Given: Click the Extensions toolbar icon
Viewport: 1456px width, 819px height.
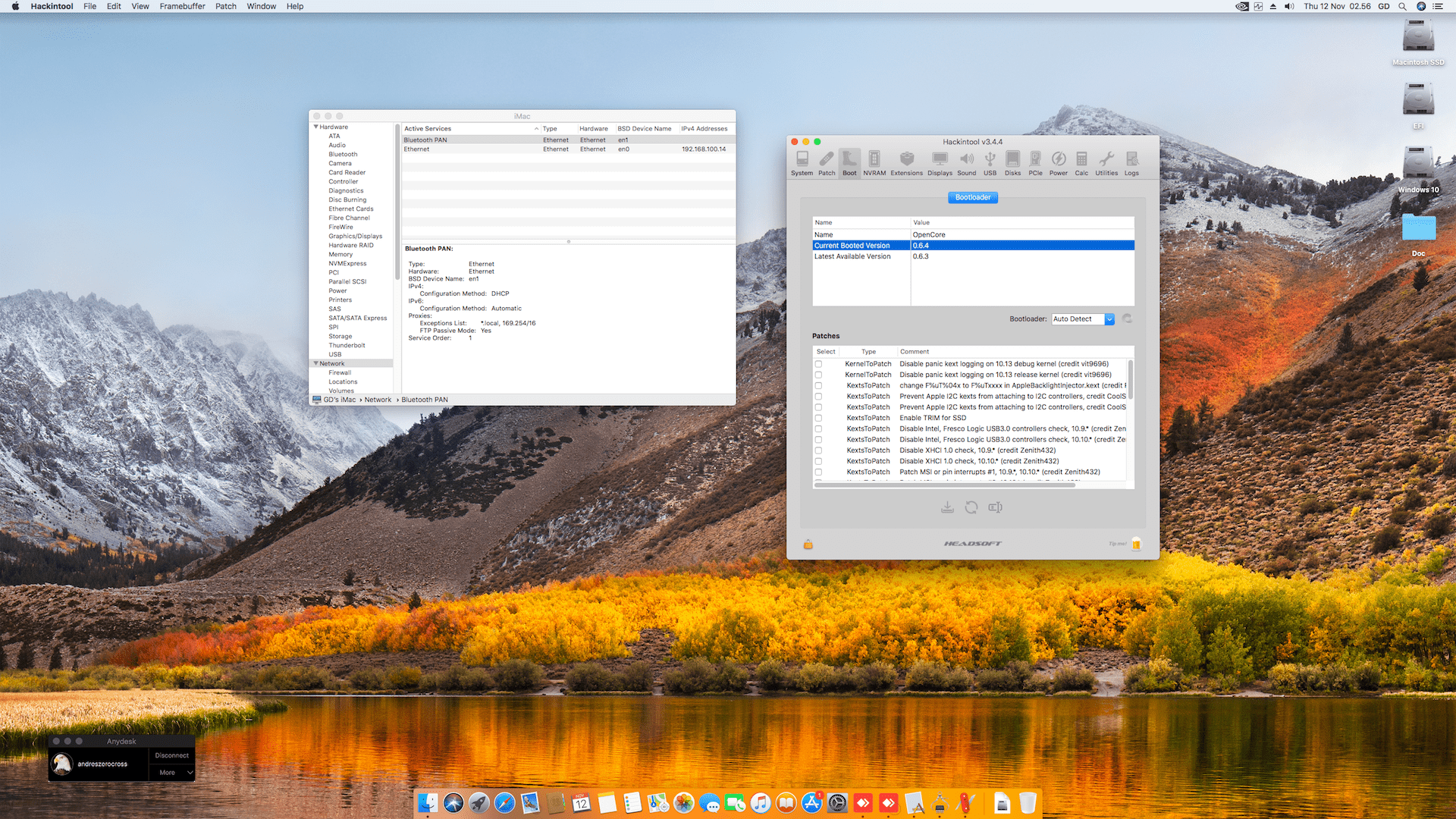Looking at the screenshot, I should [906, 162].
